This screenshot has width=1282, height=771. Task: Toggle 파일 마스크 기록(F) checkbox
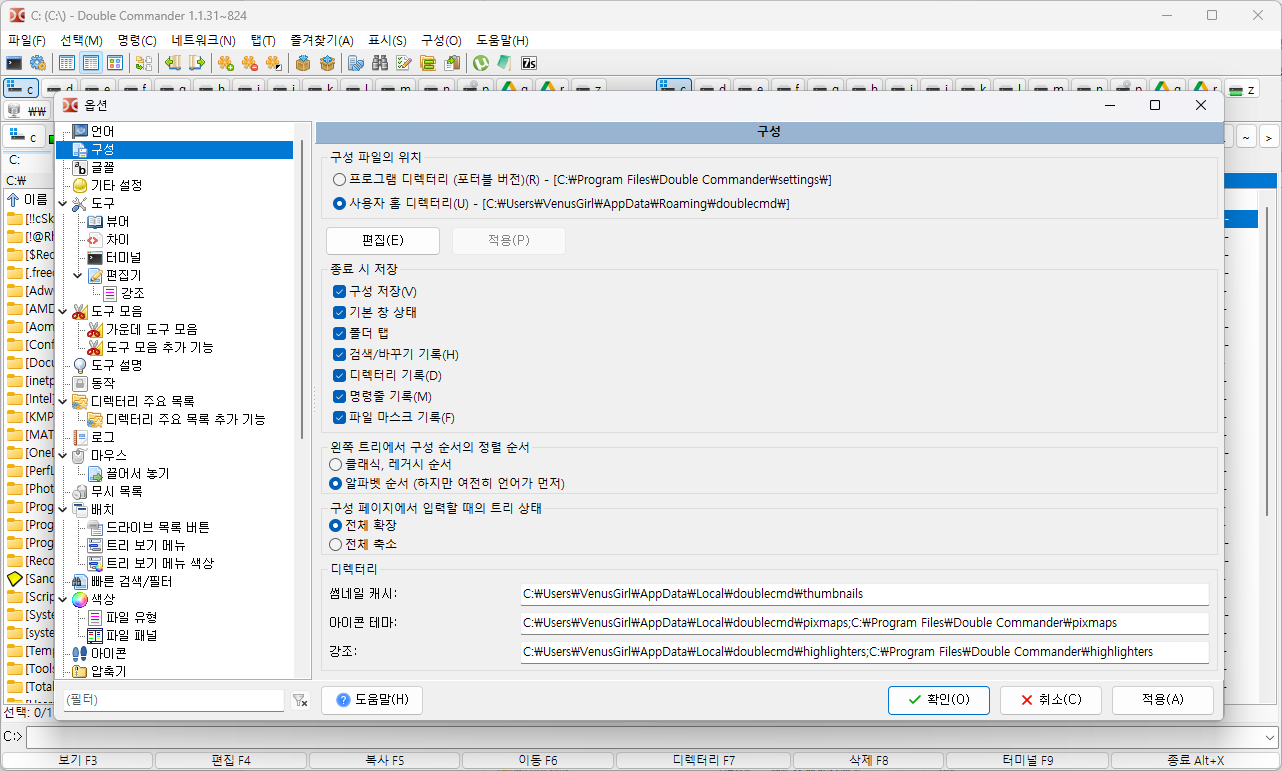coord(339,417)
